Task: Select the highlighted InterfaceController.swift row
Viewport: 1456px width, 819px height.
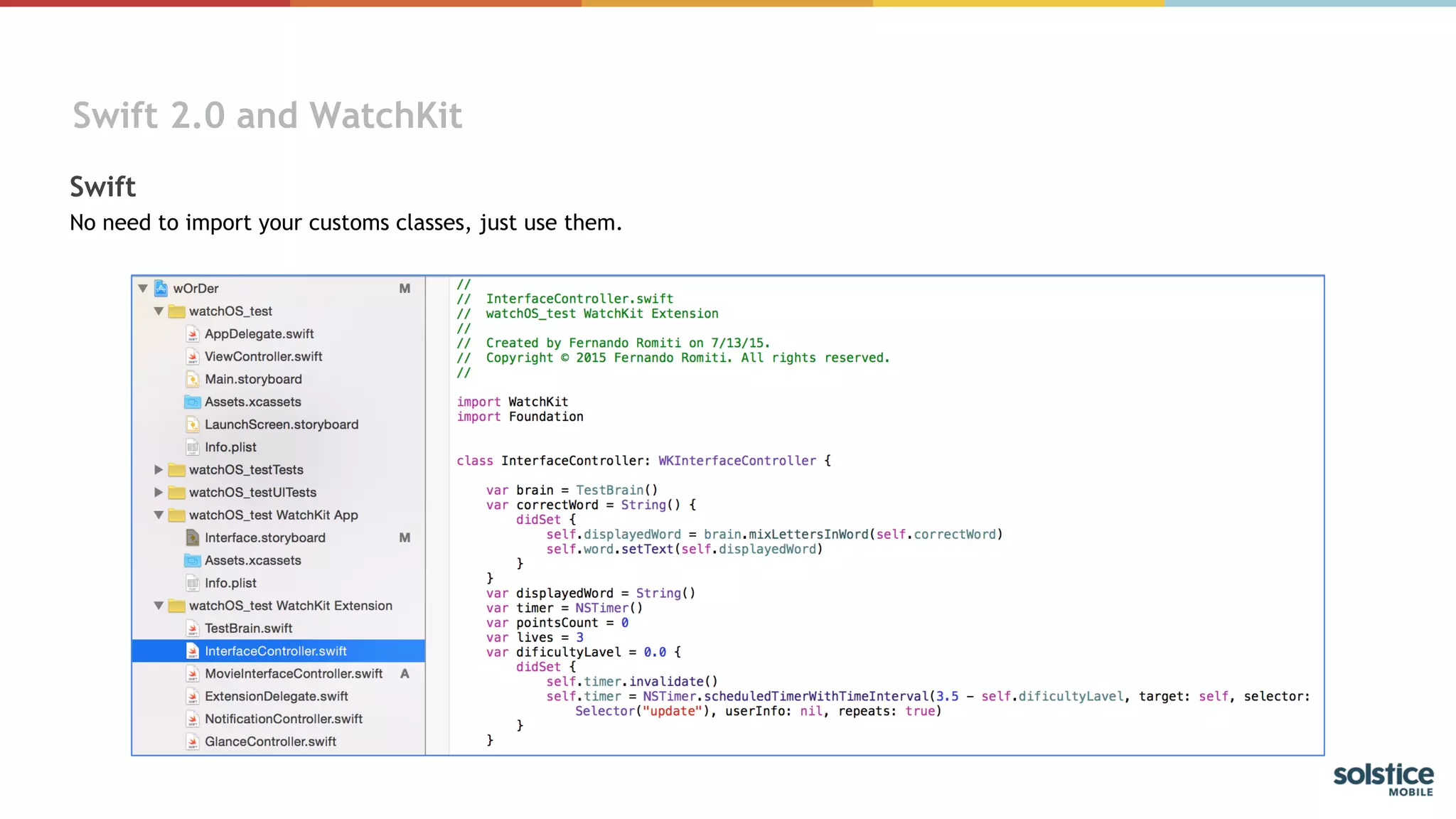Action: point(279,651)
